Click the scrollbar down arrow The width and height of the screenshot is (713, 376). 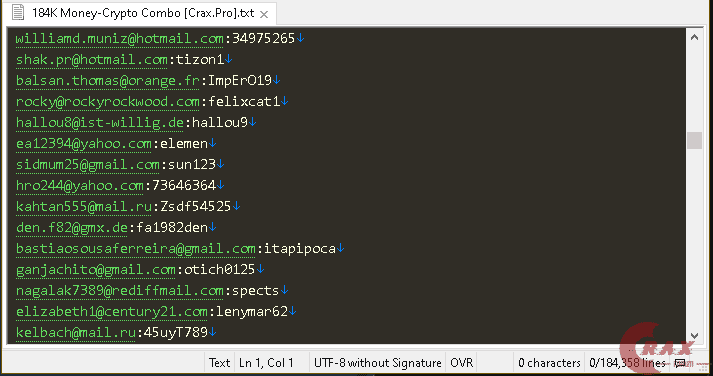tap(694, 336)
